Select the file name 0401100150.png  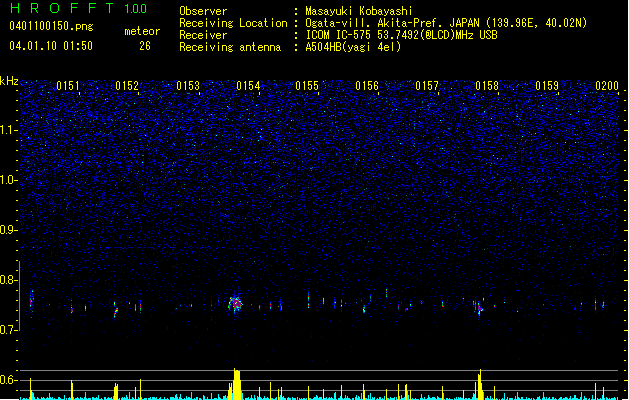(x=51, y=26)
